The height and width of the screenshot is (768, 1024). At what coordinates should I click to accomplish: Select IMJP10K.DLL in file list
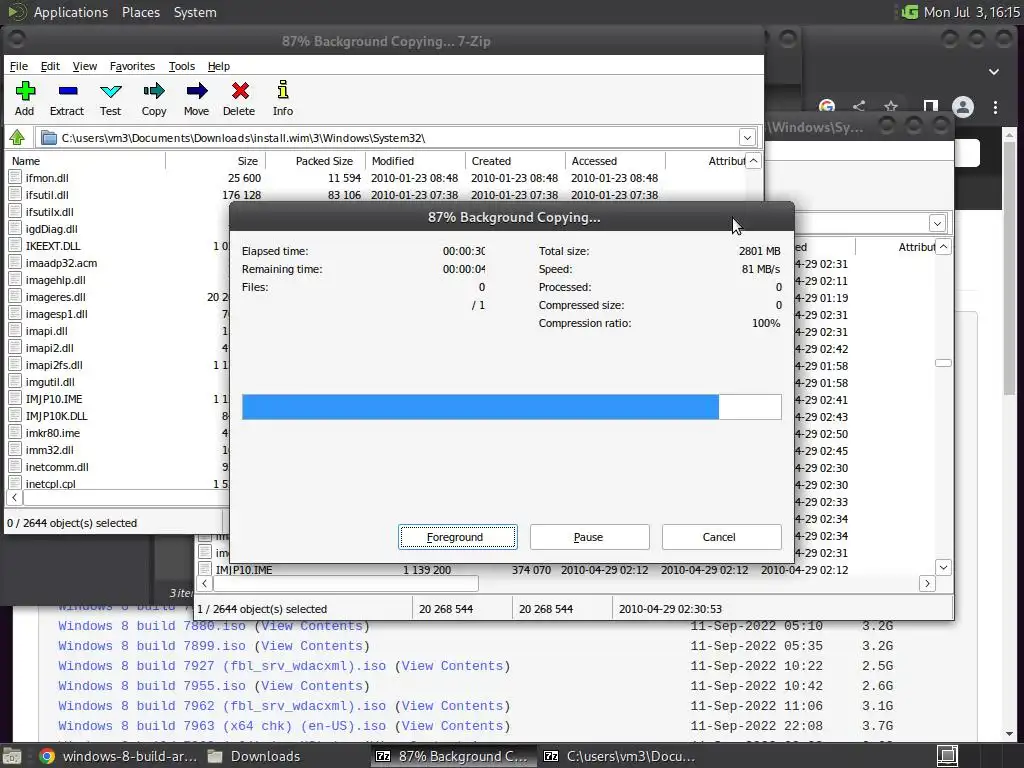click(x=56, y=415)
